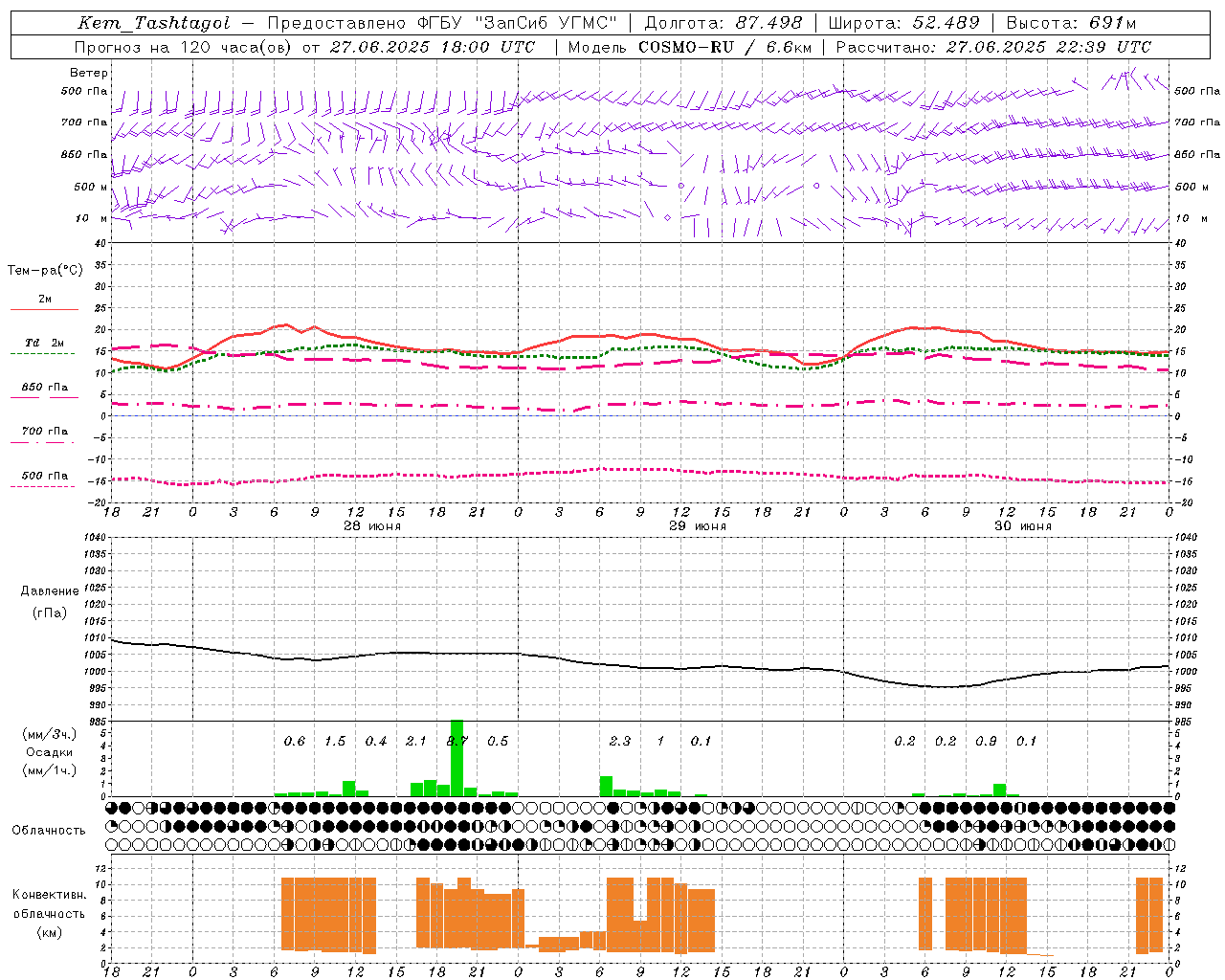This screenshot has width=1225, height=980.
Task: Click the 28 июня date label
Action: (x=372, y=526)
